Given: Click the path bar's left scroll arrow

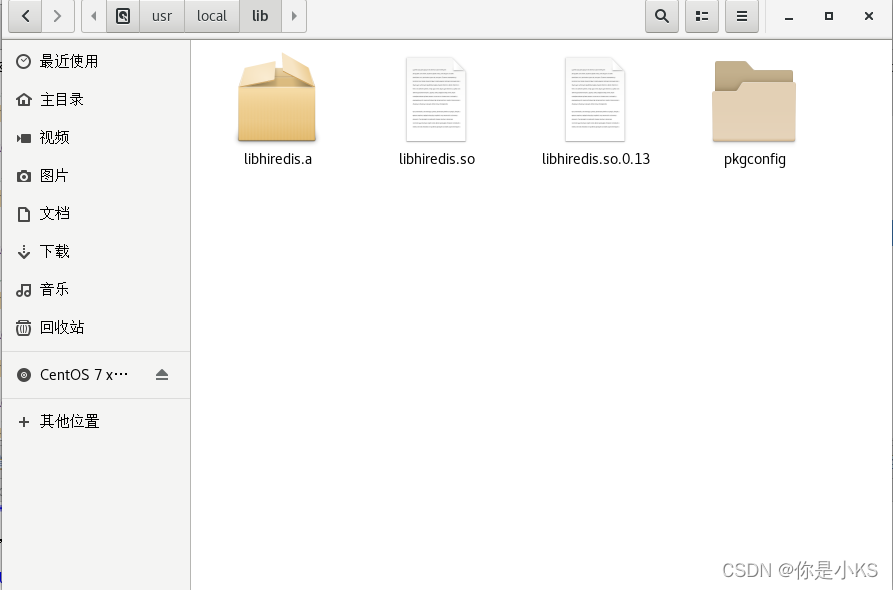Looking at the screenshot, I should pyautogui.click(x=94, y=16).
